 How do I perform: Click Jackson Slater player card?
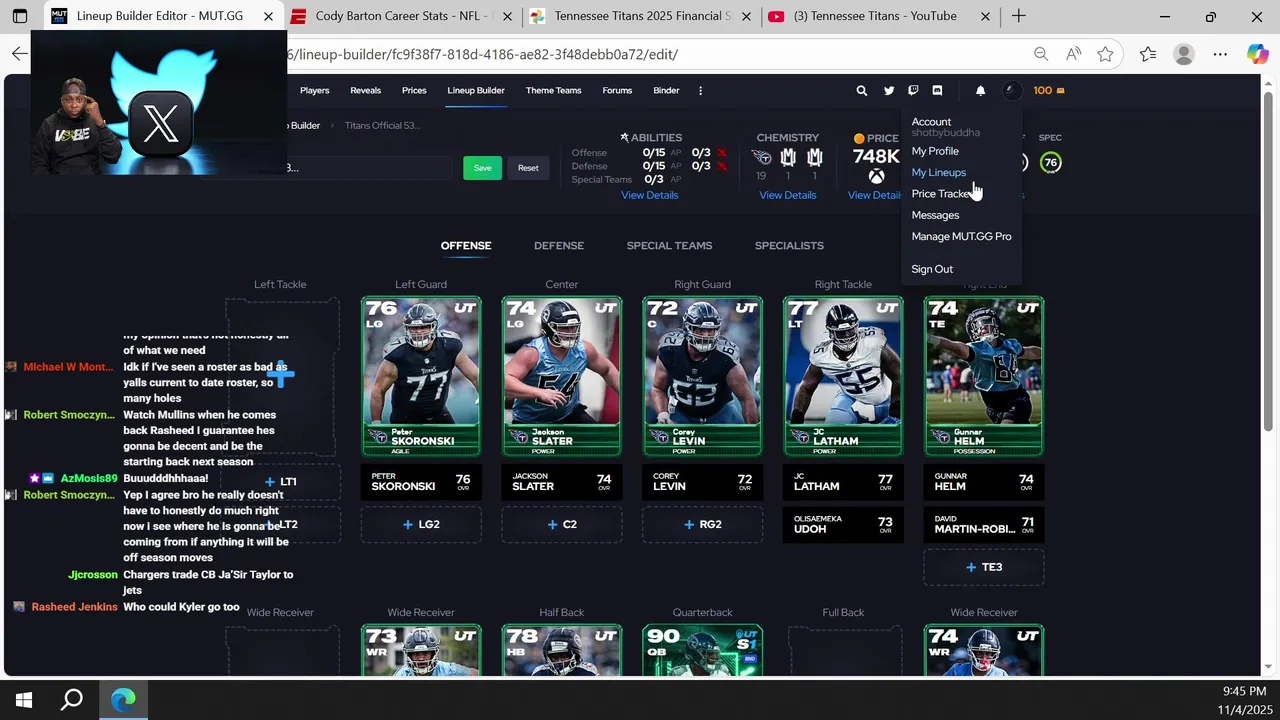click(562, 376)
